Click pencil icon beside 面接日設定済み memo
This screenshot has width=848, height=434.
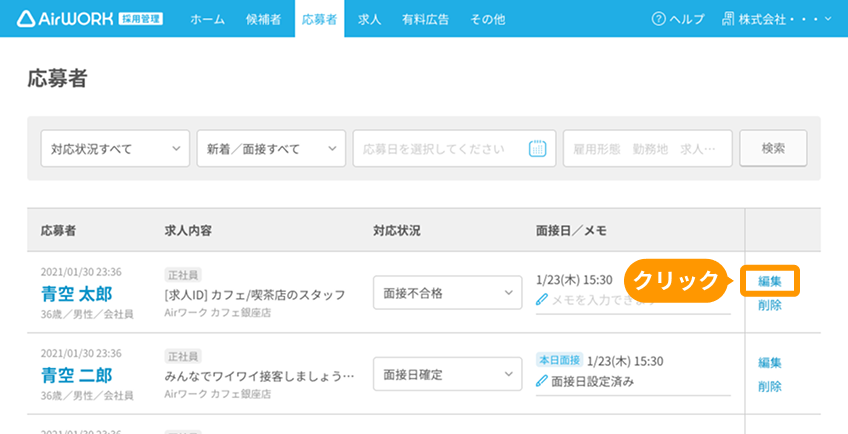pyautogui.click(x=542, y=382)
